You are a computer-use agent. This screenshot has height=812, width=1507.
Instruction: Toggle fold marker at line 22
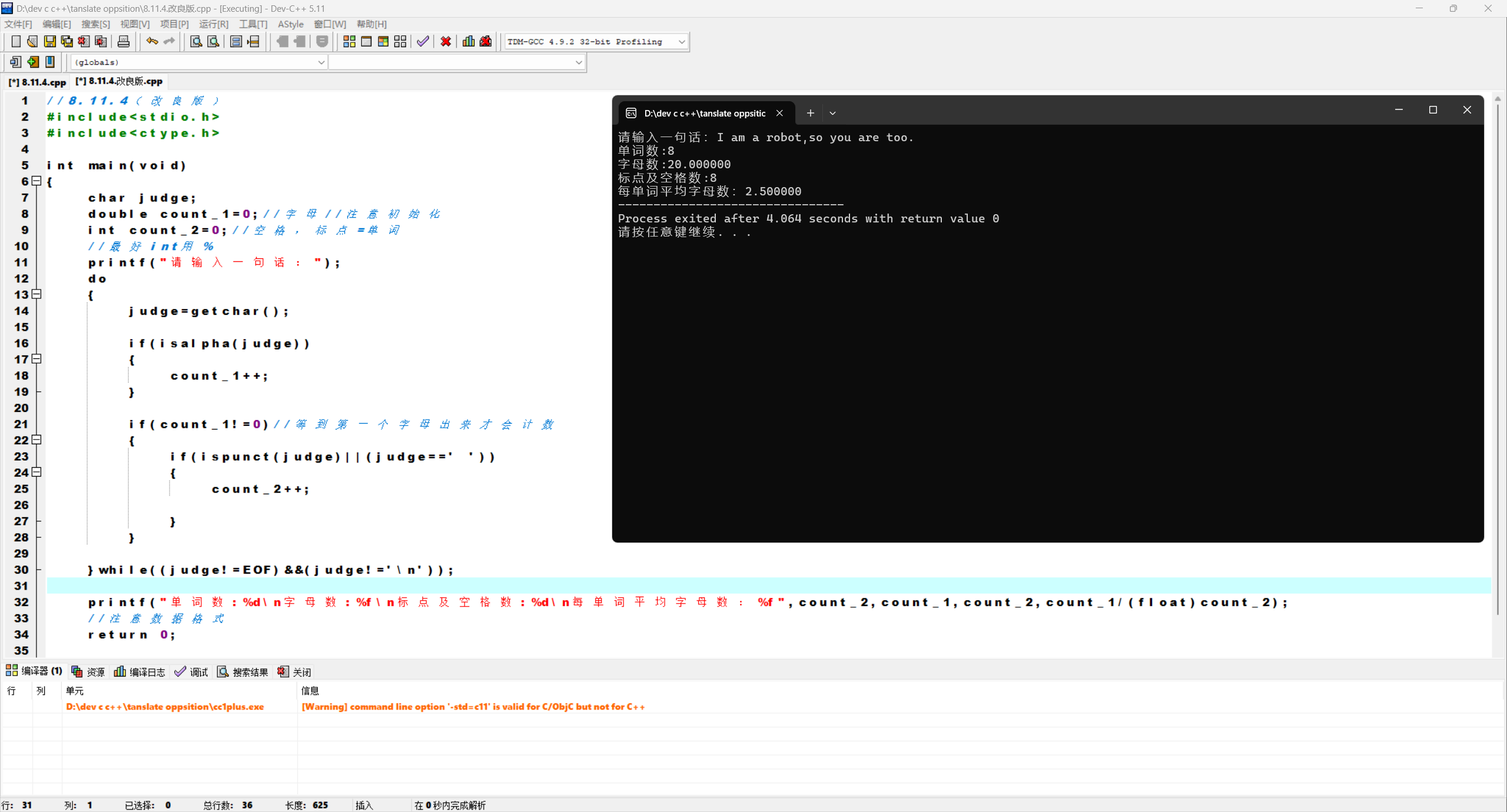[x=36, y=440]
